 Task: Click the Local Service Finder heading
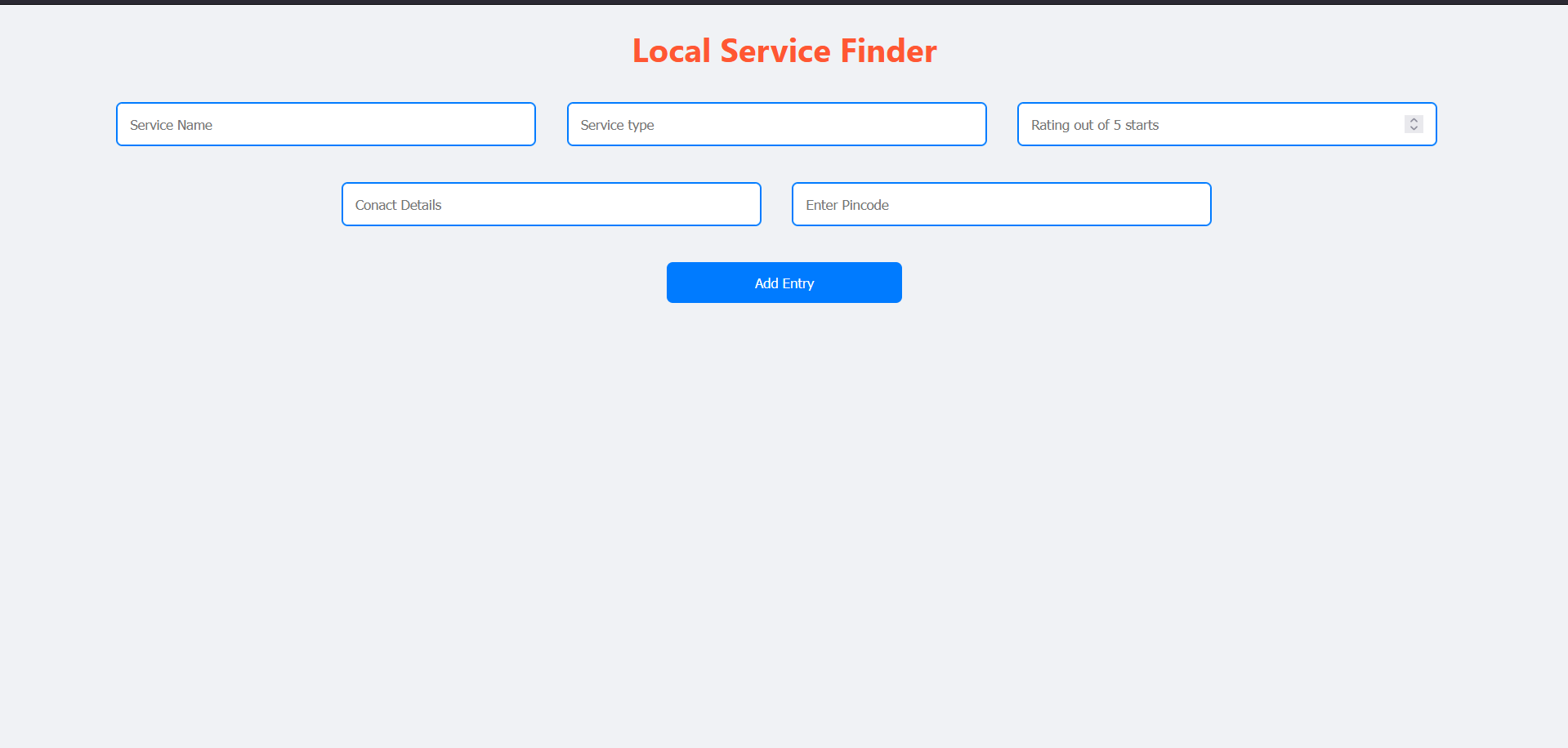click(784, 51)
